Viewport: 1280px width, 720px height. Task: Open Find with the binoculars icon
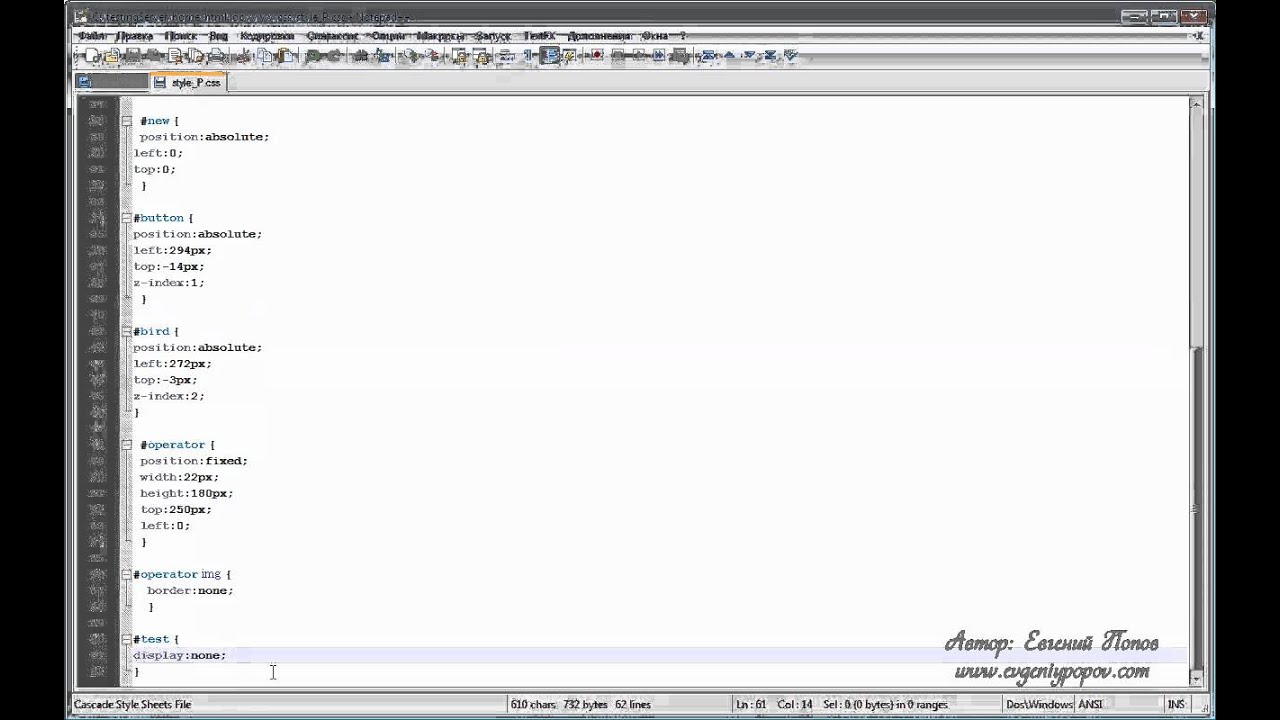click(361, 56)
